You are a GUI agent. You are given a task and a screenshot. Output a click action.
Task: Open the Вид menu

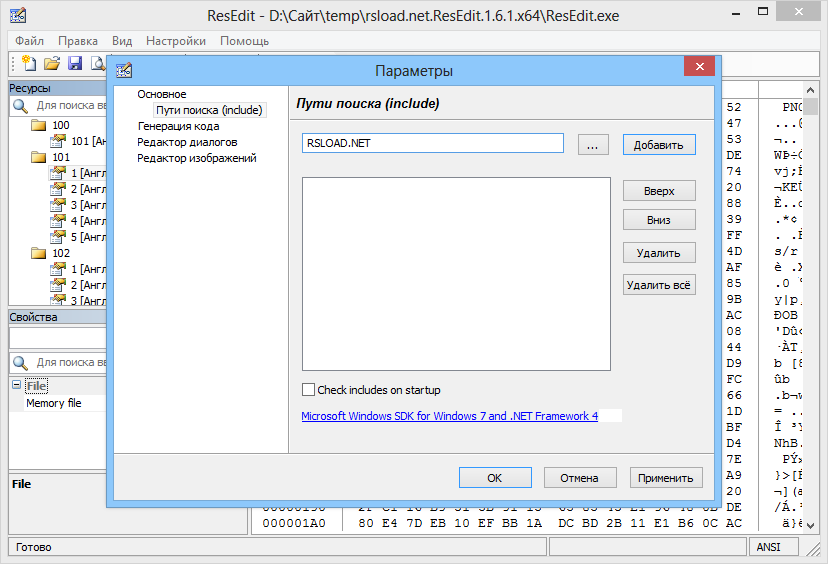point(122,41)
